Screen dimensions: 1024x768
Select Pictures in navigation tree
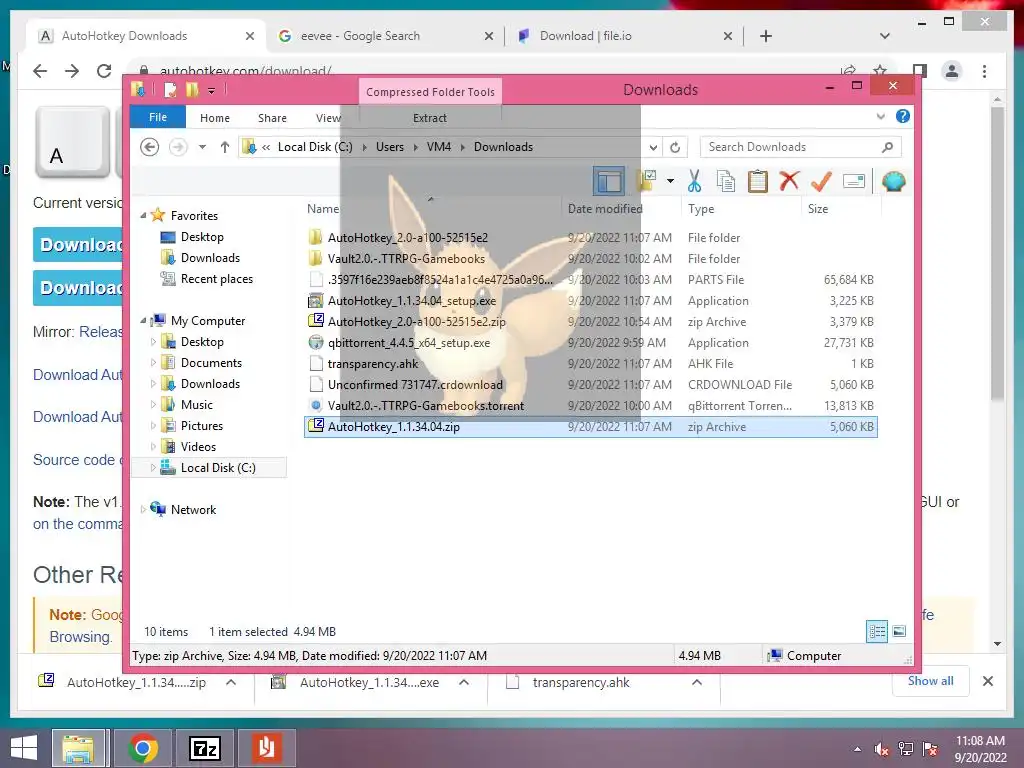[202, 426]
